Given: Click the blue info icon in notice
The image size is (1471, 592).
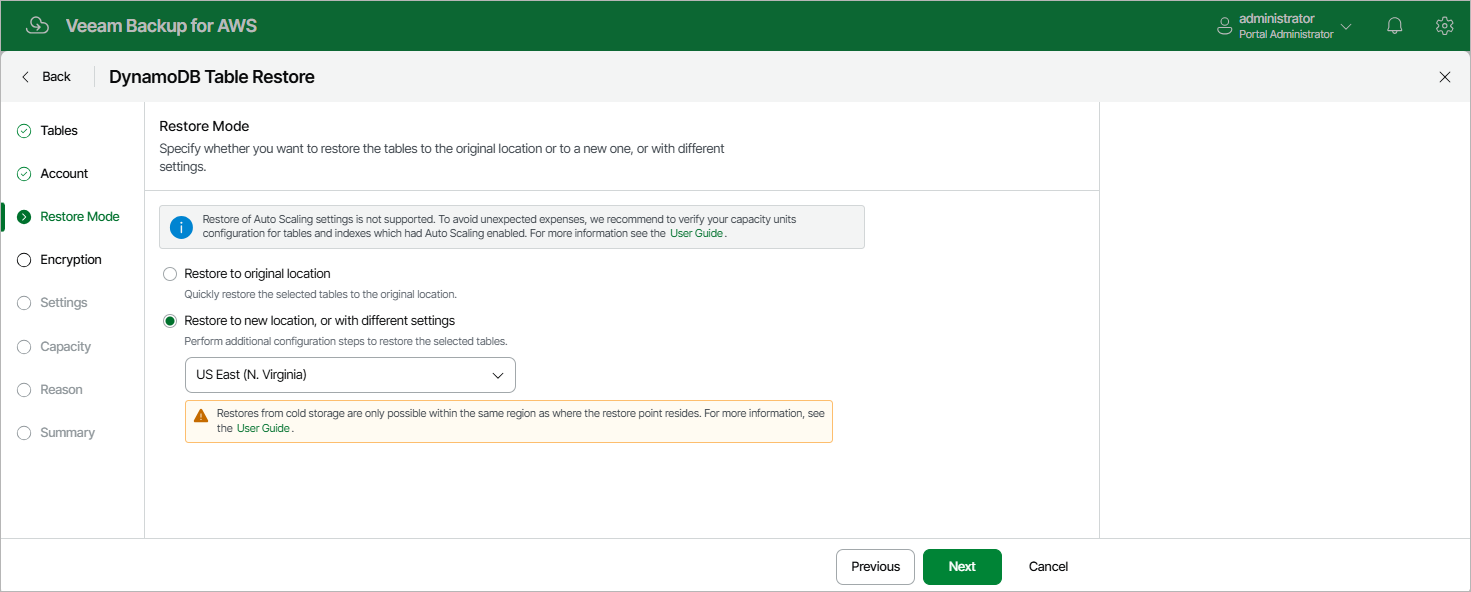Looking at the screenshot, I should 181,227.
